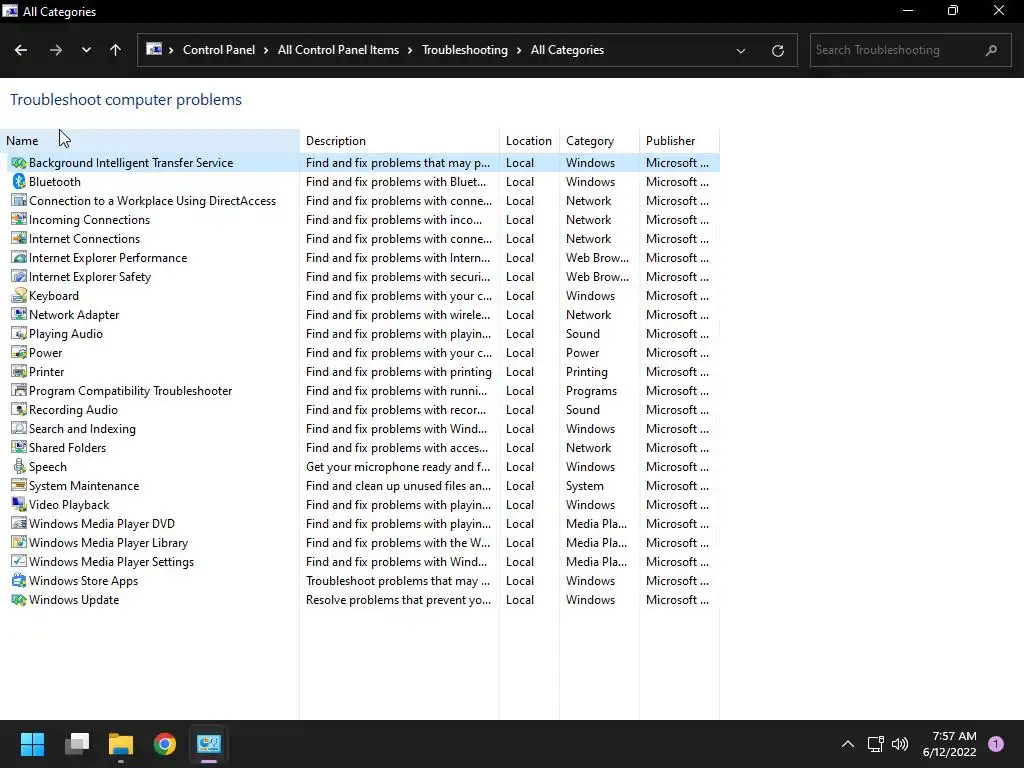Viewport: 1024px width, 768px height.
Task: Click the Network Adapter icon
Action: click(19, 315)
